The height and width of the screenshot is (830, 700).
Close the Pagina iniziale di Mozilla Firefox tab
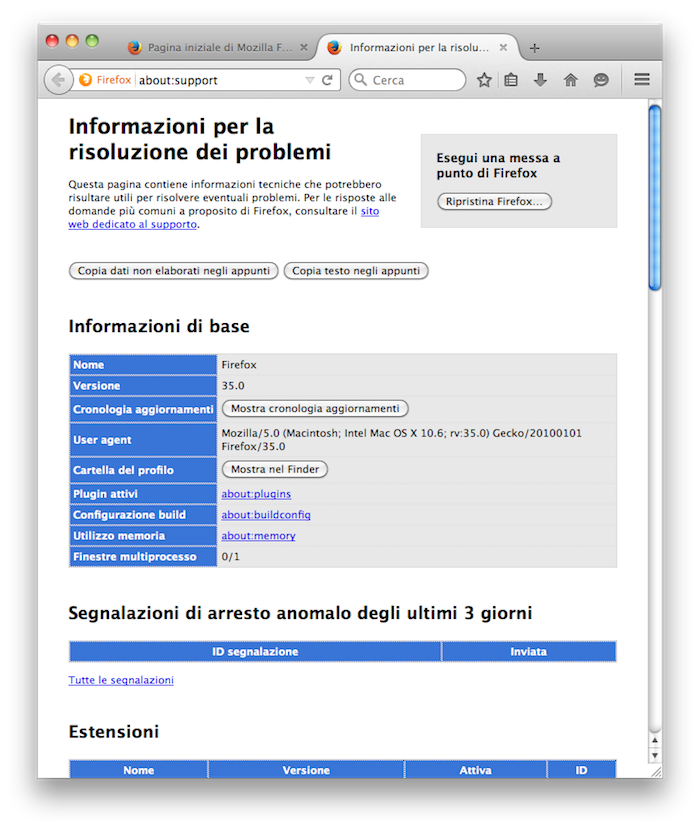point(304,48)
